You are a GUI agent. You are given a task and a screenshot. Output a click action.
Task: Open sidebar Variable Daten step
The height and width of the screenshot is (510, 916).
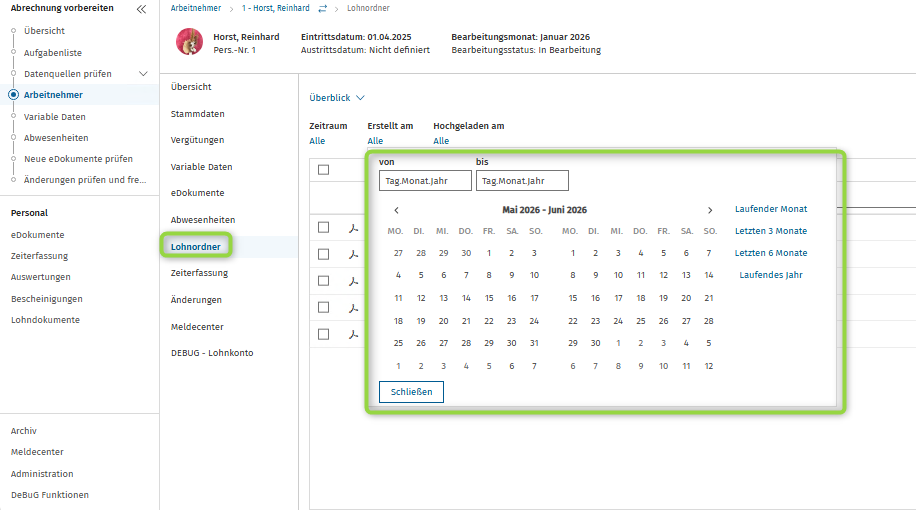[x=55, y=117]
